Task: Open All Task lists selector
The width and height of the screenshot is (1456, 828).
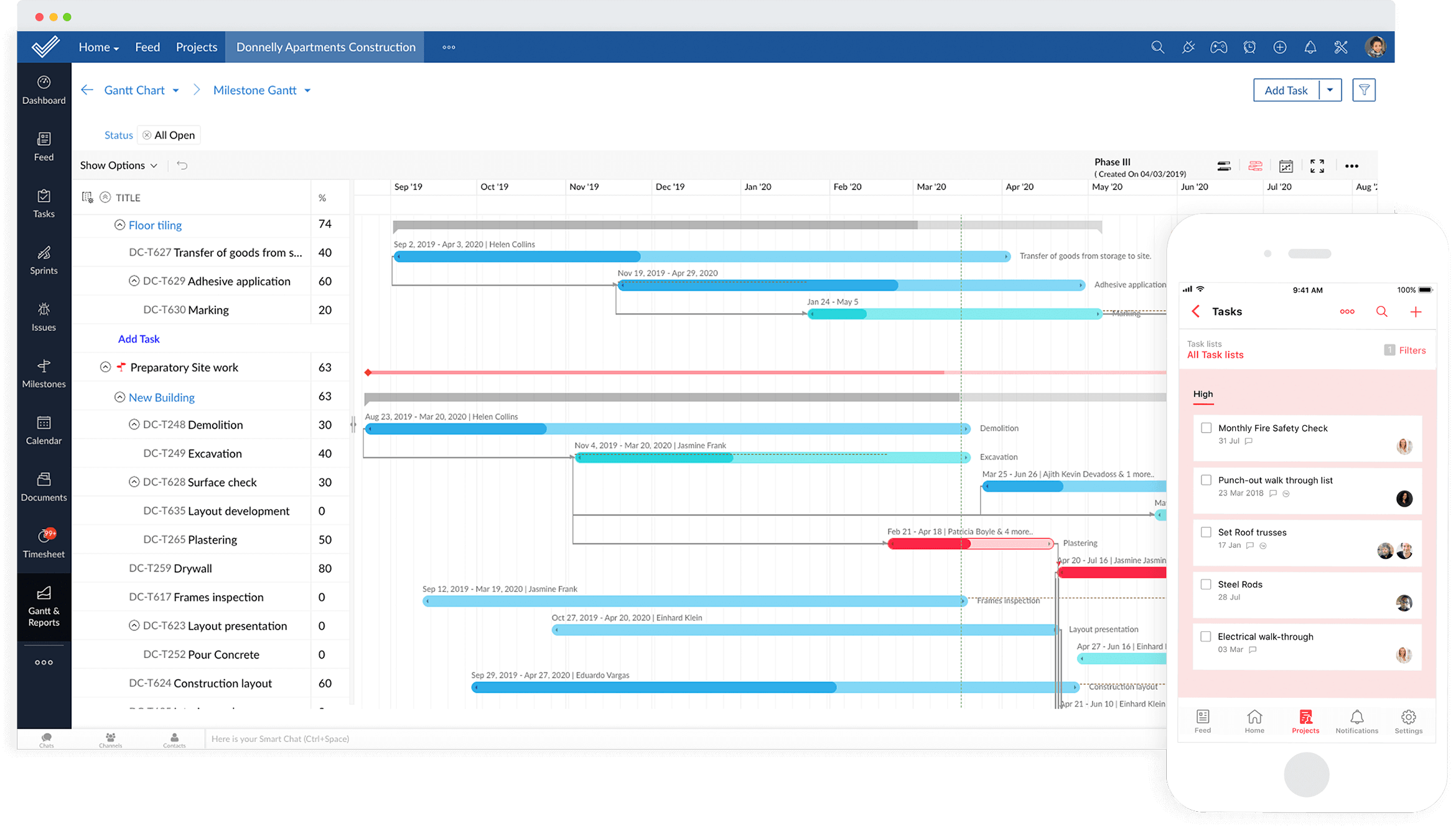Action: [x=1215, y=355]
